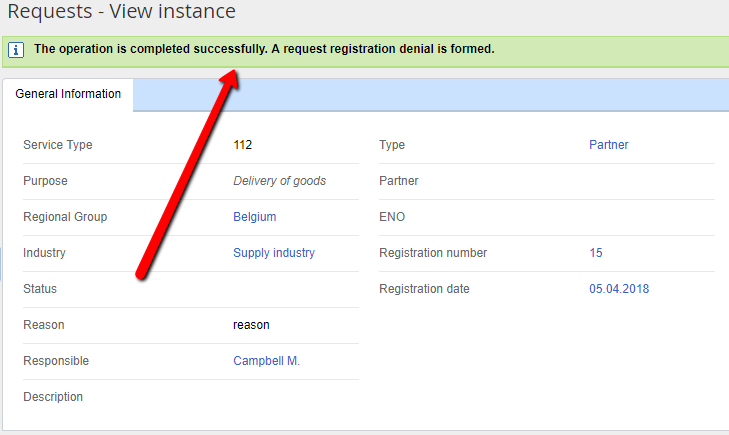Click the 05.04.2018 registration date link
The width and height of the screenshot is (729, 435).
click(x=620, y=289)
